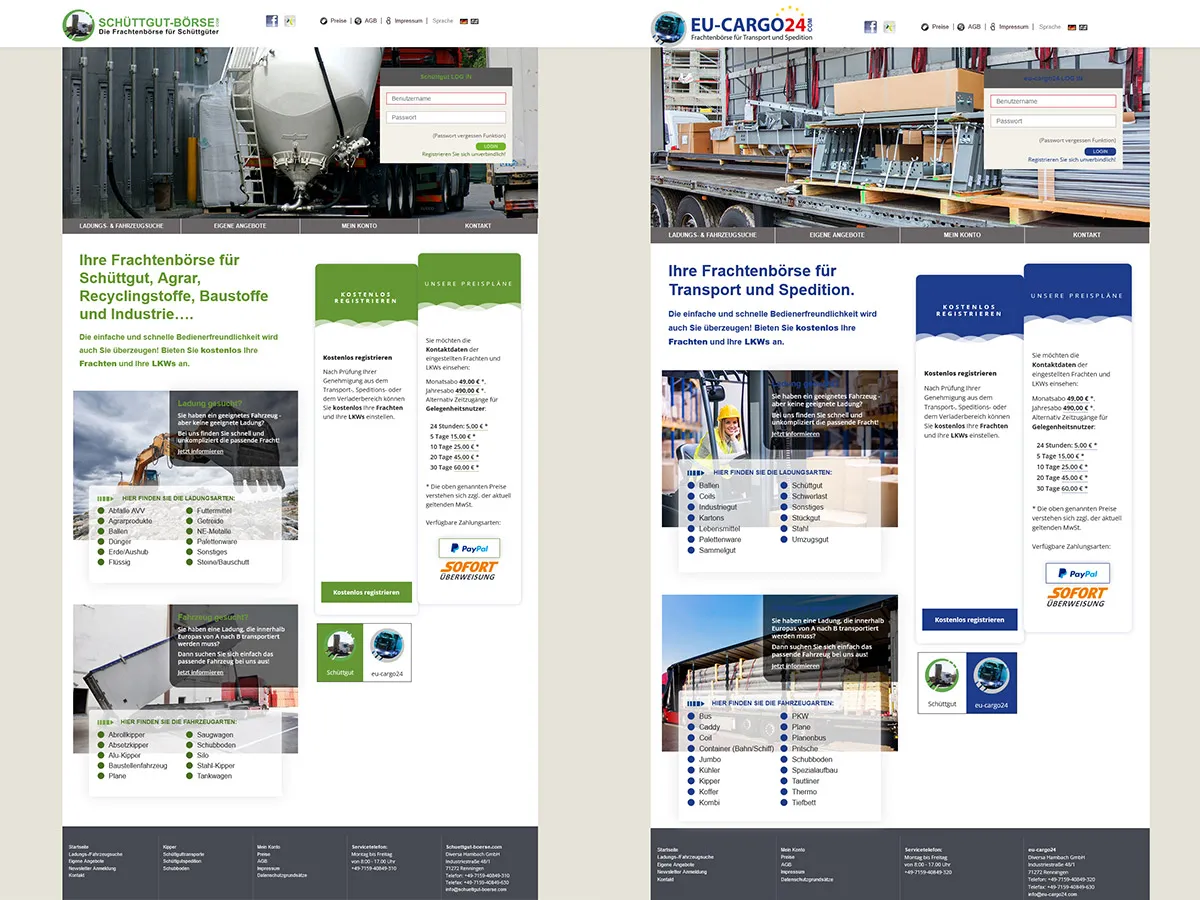The image size is (1200, 900).
Task: Open Eigene Angebote menu on Schüttgut-Börse page
Action: pyautogui.click(x=240, y=226)
